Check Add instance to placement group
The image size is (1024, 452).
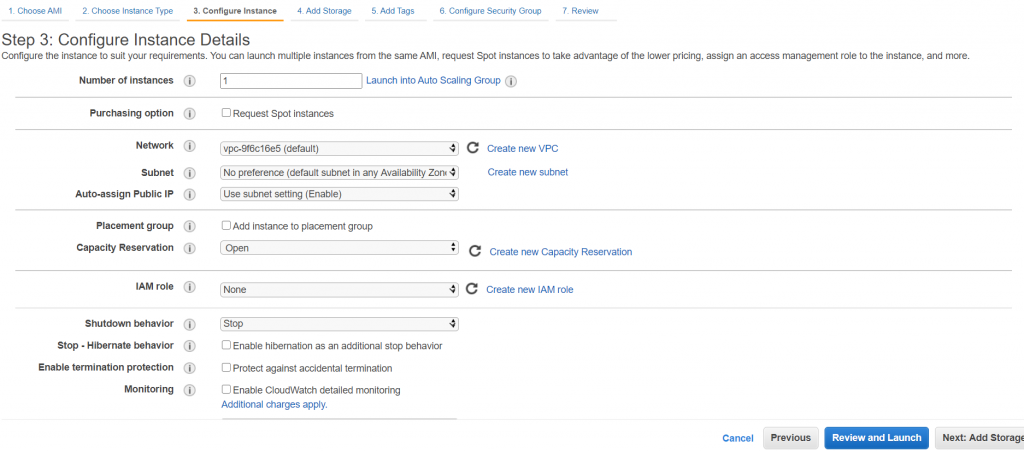pyautogui.click(x=226, y=226)
